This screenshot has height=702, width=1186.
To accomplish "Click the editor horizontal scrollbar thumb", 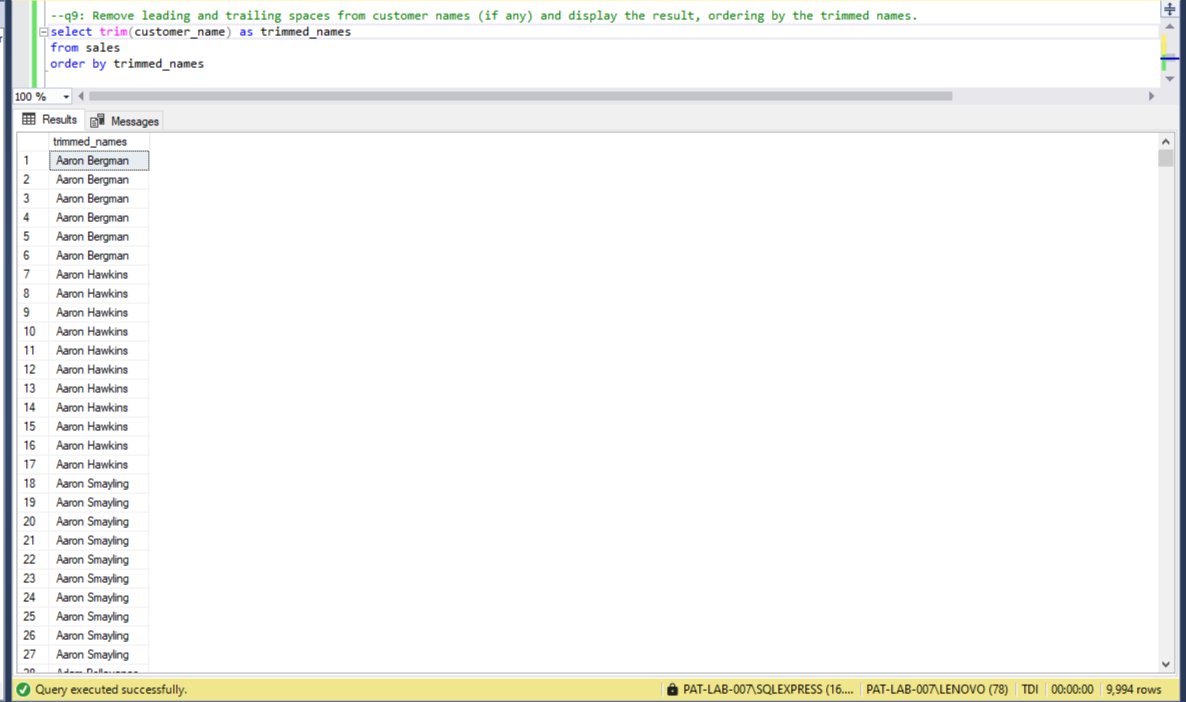I will click(x=520, y=96).
